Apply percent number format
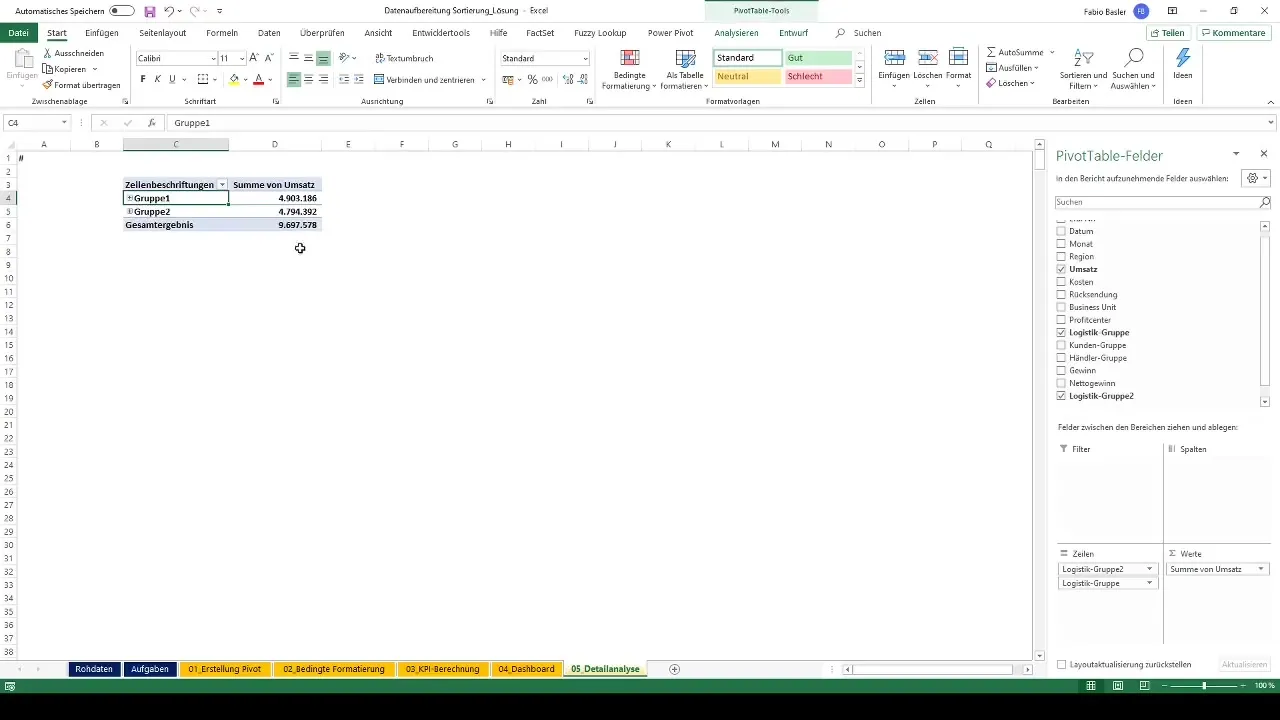 click(532, 79)
